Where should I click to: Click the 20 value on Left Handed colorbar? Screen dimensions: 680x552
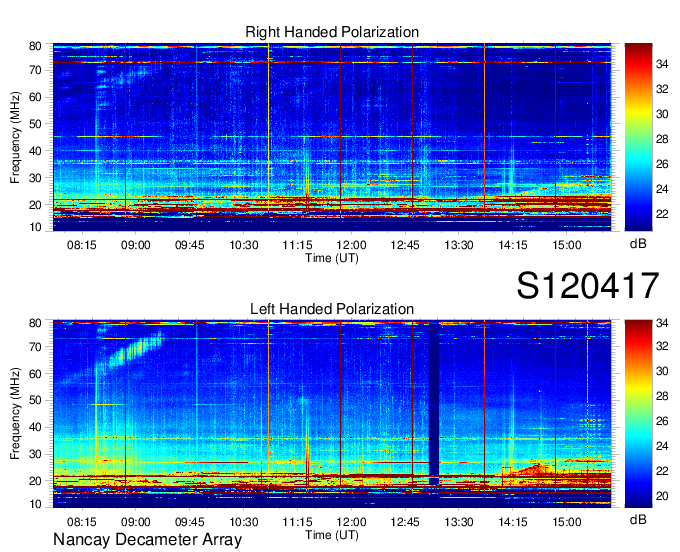click(662, 496)
